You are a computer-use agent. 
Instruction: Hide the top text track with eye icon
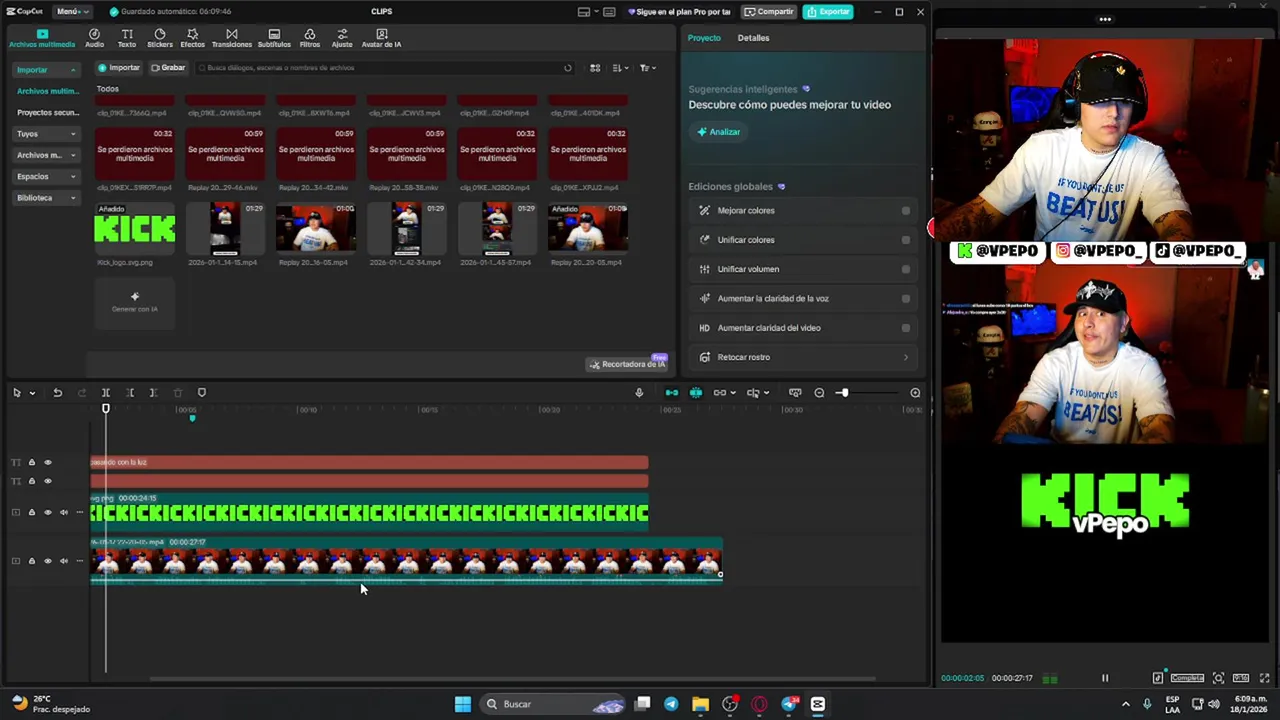tap(47, 462)
